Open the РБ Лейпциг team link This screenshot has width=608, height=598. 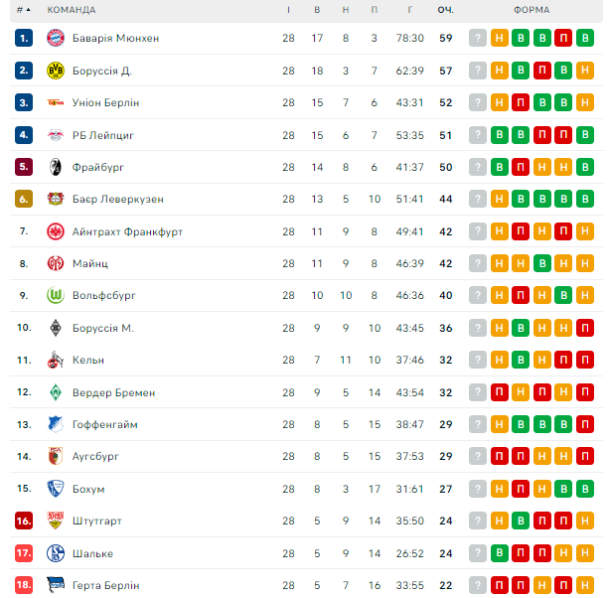pos(103,135)
